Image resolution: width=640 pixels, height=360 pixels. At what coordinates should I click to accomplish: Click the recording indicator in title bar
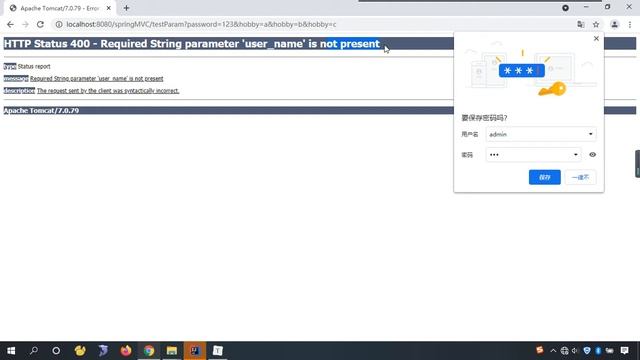tap(565, 8)
